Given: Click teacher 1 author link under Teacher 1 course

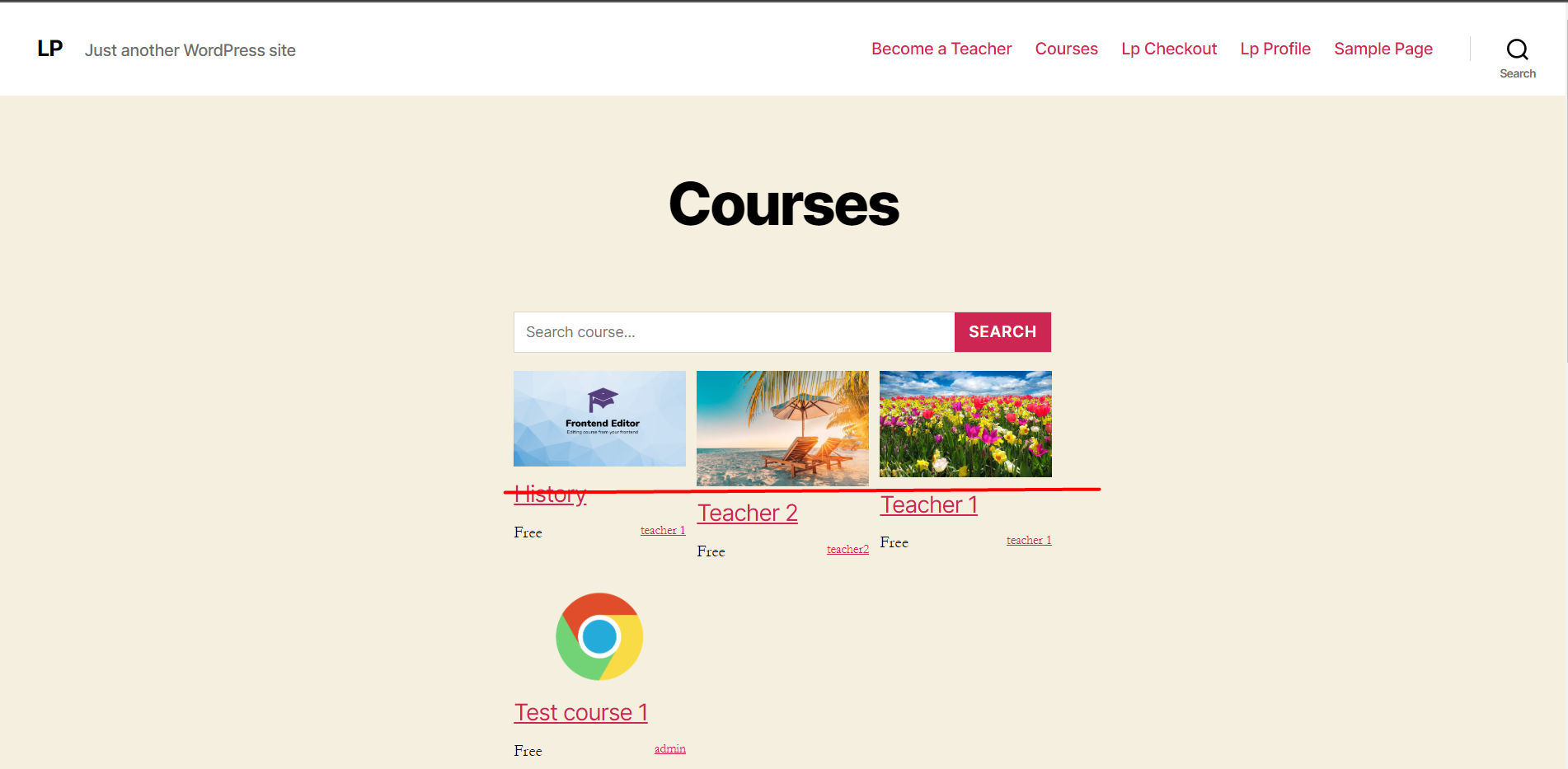Looking at the screenshot, I should point(1029,541).
